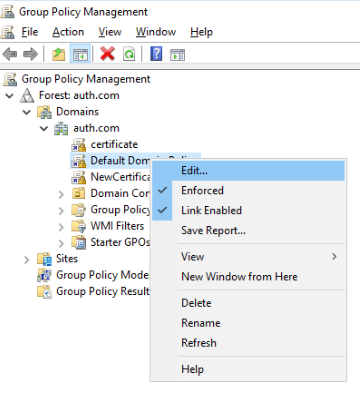Choose Refresh from the context menu

[x=248, y=343]
